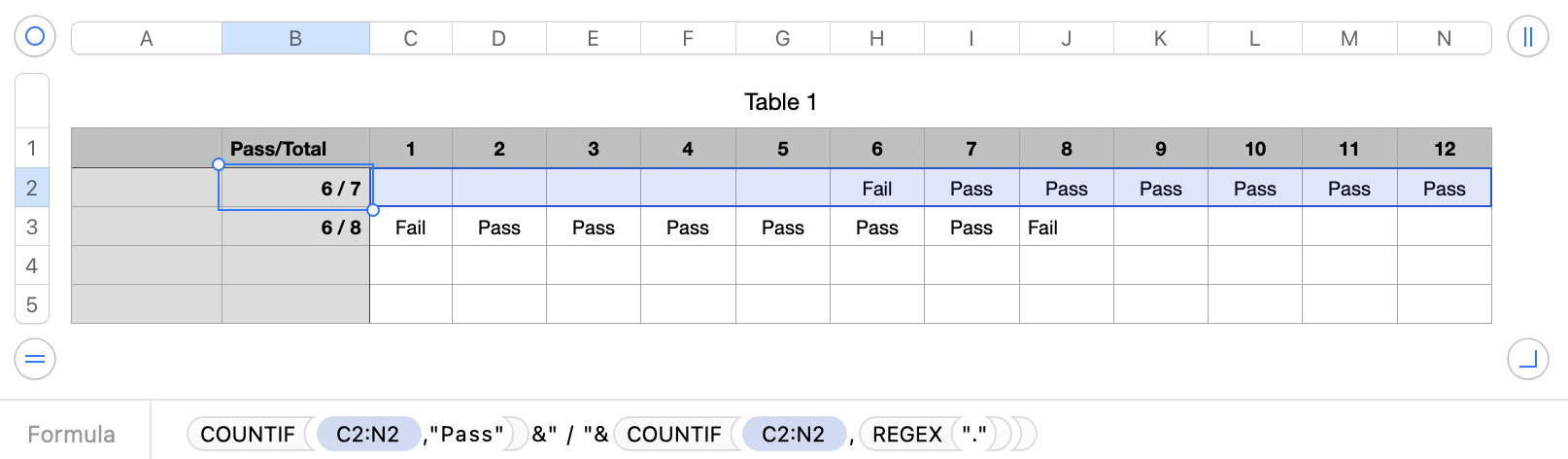Select row 3 header
Image resolution: width=1568 pixels, height=459 pixels.
32,227
